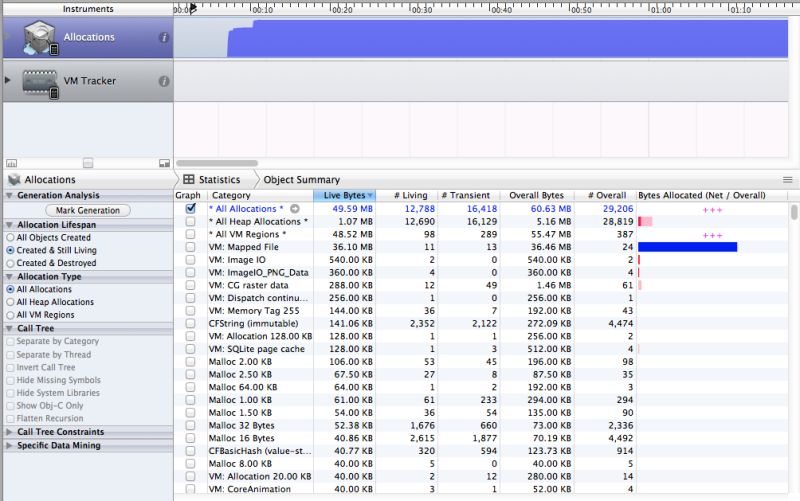Viewport: 800px width, 501px height.
Task: Check graph box for CFString (immutable)
Action: [x=190, y=323]
